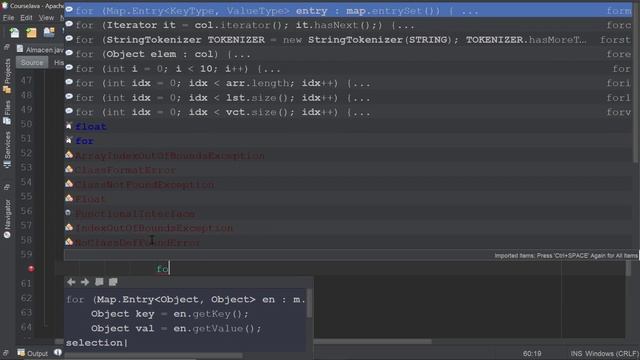Select the Map.Entry entrySet for-loop template
Image resolution: width=640 pixels, height=360 pixels.
click(x=349, y=11)
